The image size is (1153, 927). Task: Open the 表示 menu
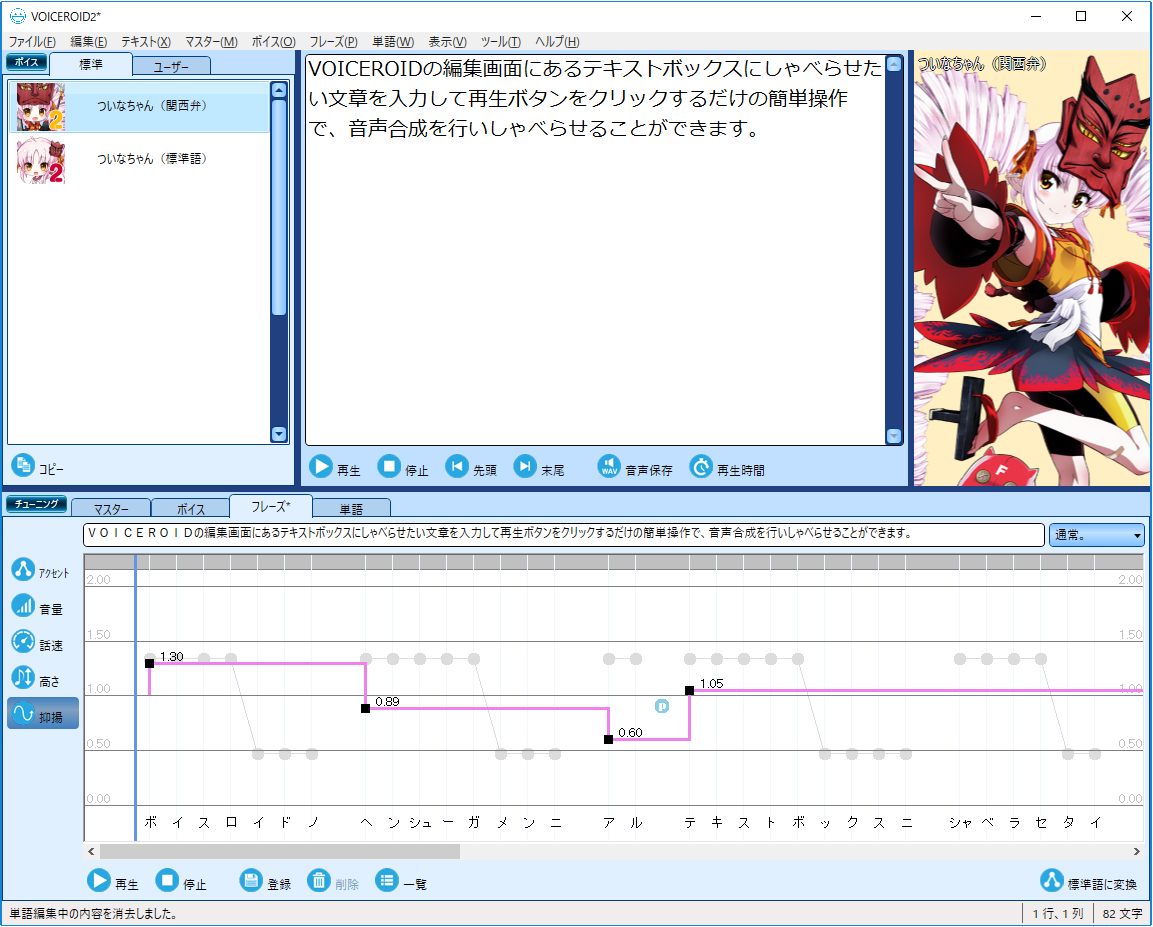(x=447, y=42)
